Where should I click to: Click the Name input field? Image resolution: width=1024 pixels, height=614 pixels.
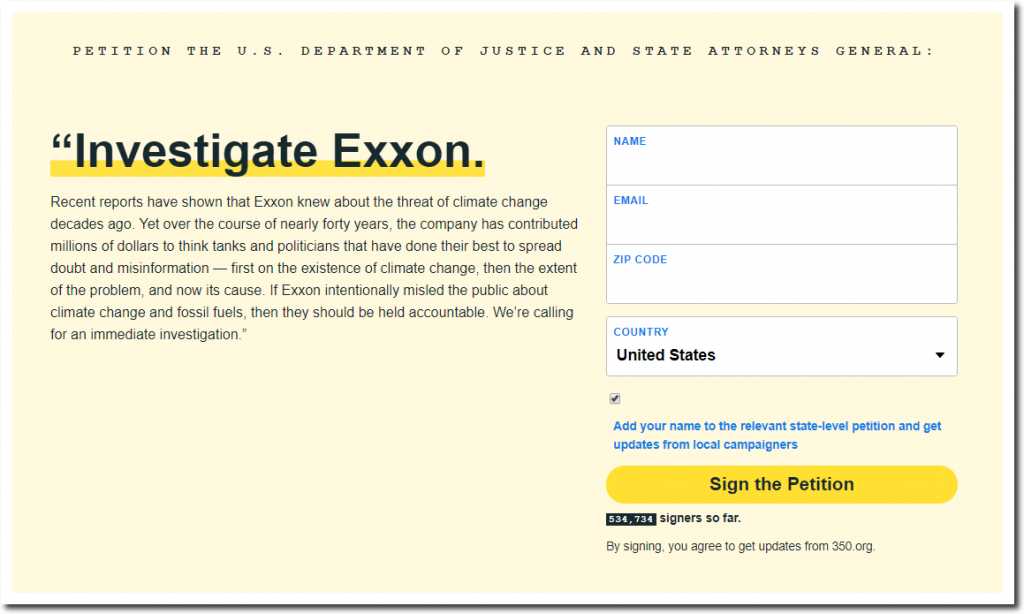pyautogui.click(x=782, y=155)
